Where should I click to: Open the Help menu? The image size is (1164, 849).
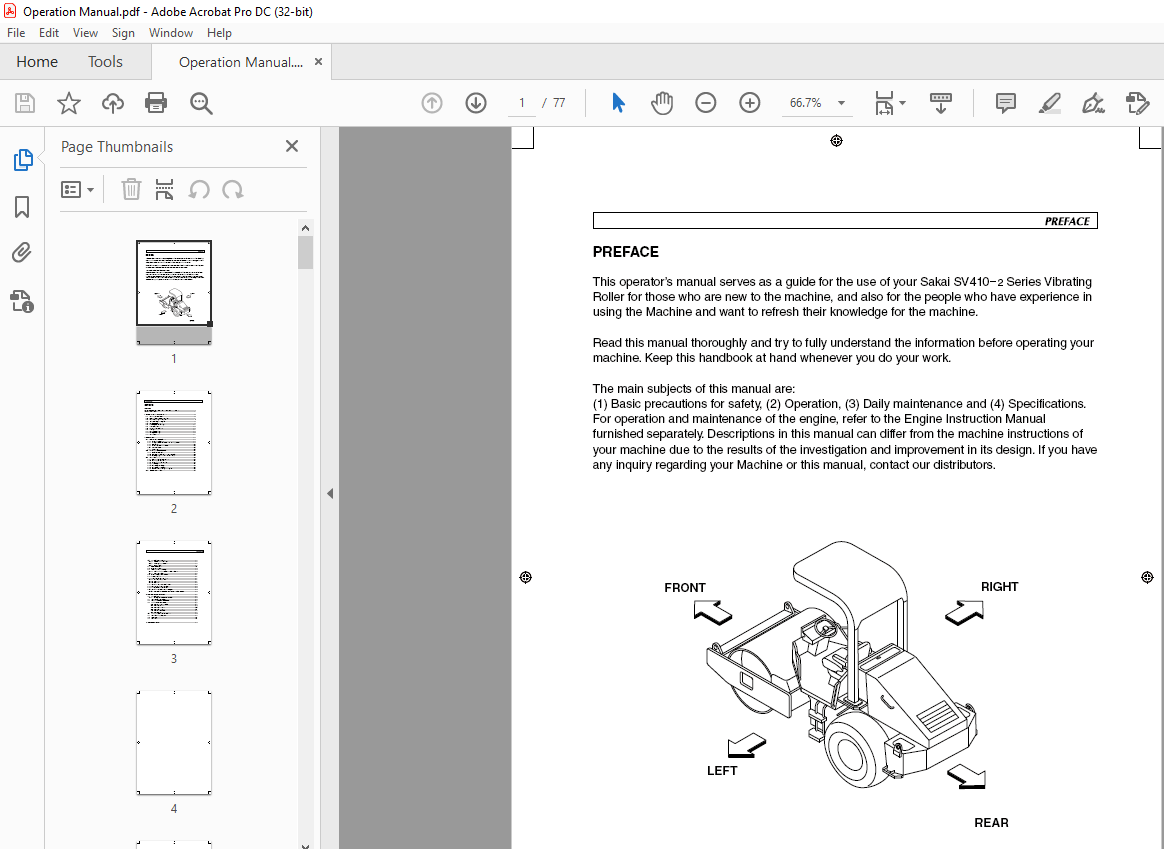click(x=219, y=33)
